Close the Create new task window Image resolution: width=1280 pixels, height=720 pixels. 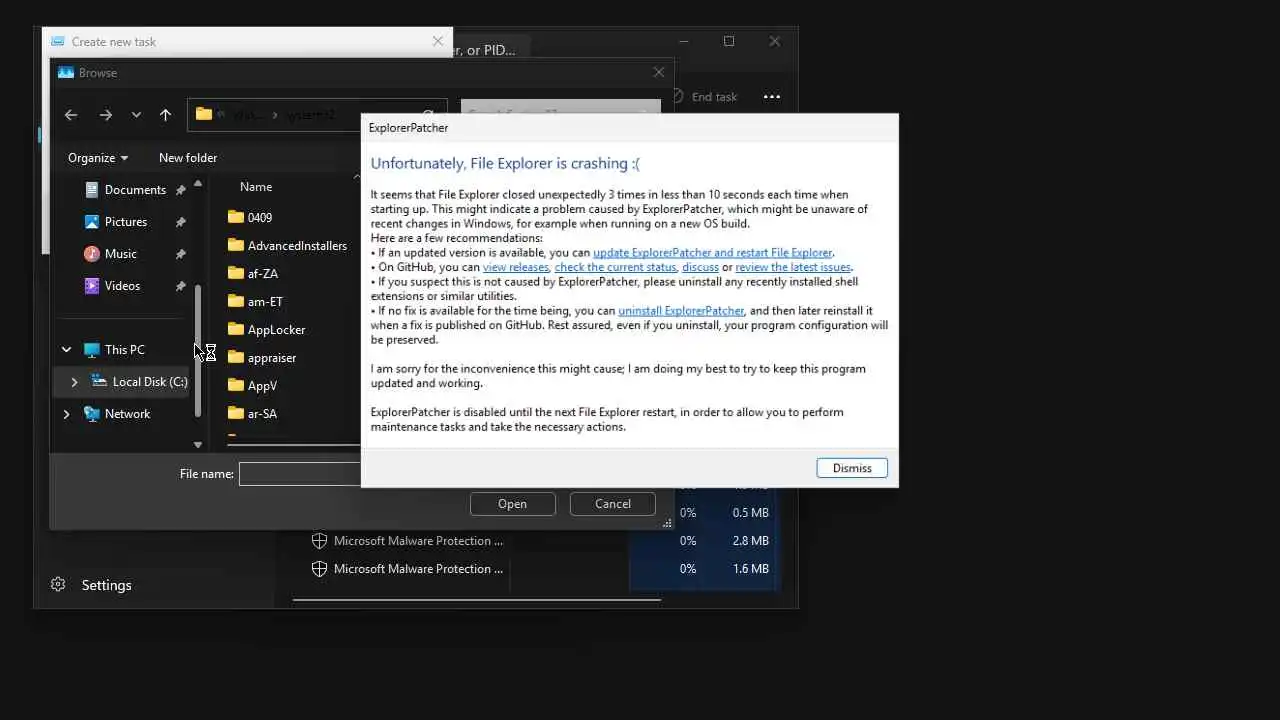pyautogui.click(x=437, y=41)
